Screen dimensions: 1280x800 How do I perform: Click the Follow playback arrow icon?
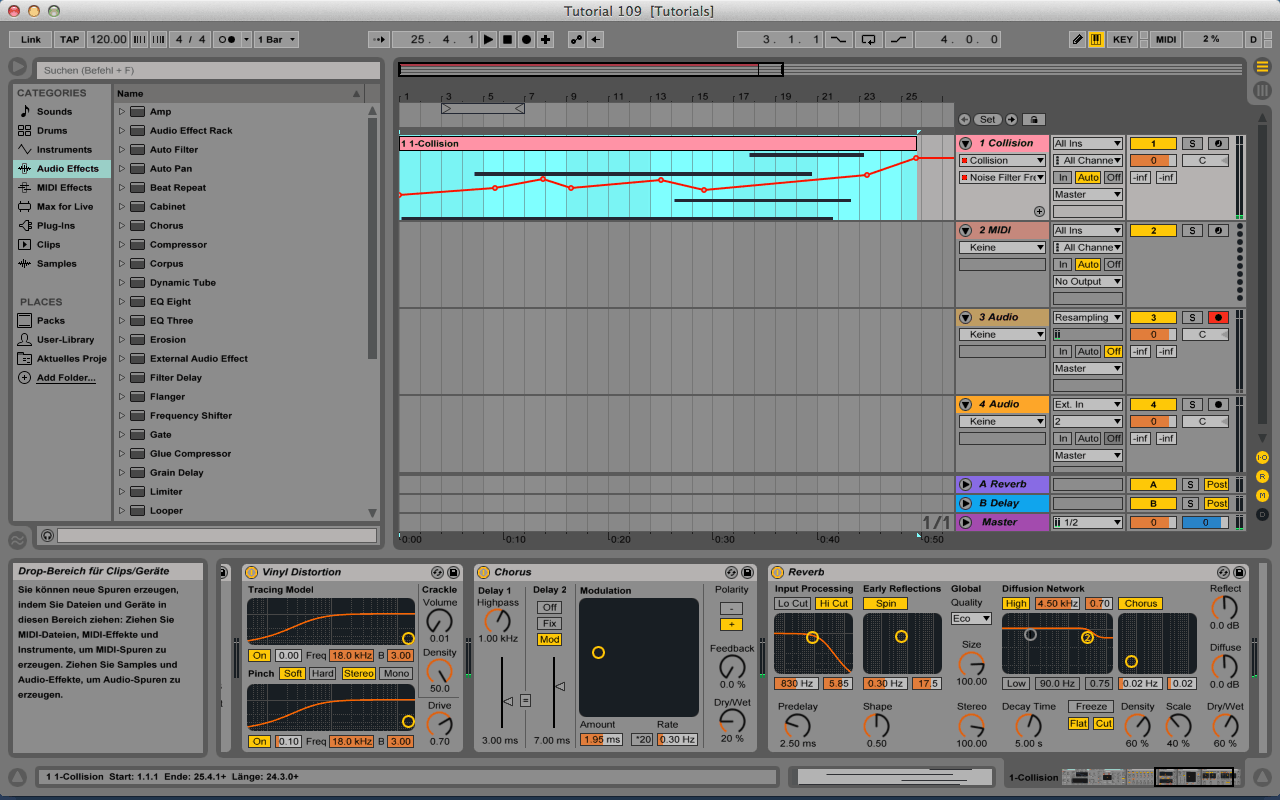379,40
